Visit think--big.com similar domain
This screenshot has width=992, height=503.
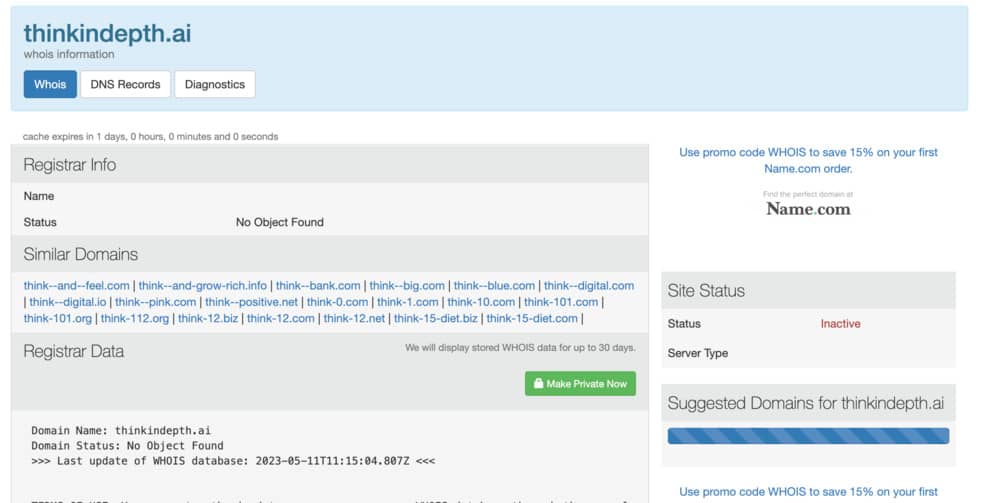pyautogui.click(x=407, y=285)
